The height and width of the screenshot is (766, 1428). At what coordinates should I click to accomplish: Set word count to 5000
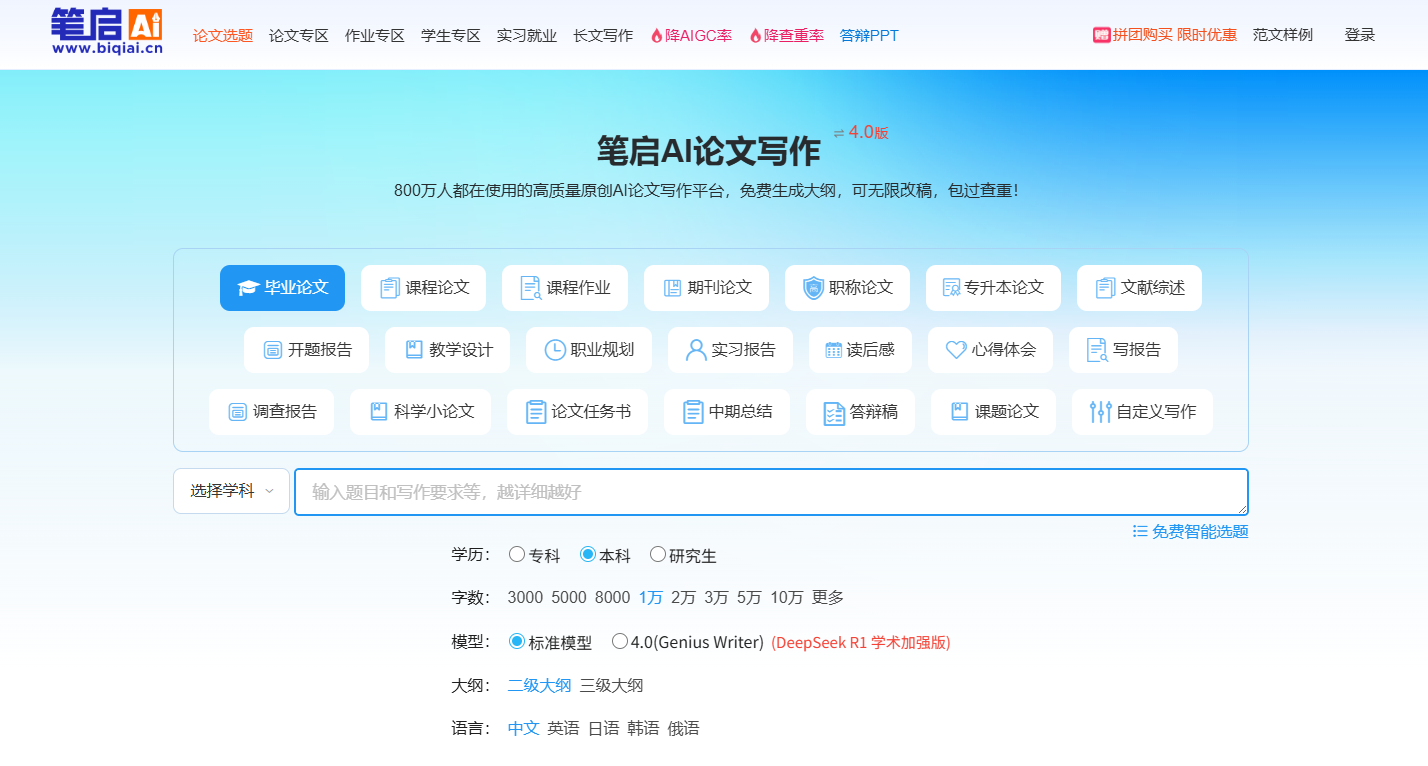tap(569, 598)
